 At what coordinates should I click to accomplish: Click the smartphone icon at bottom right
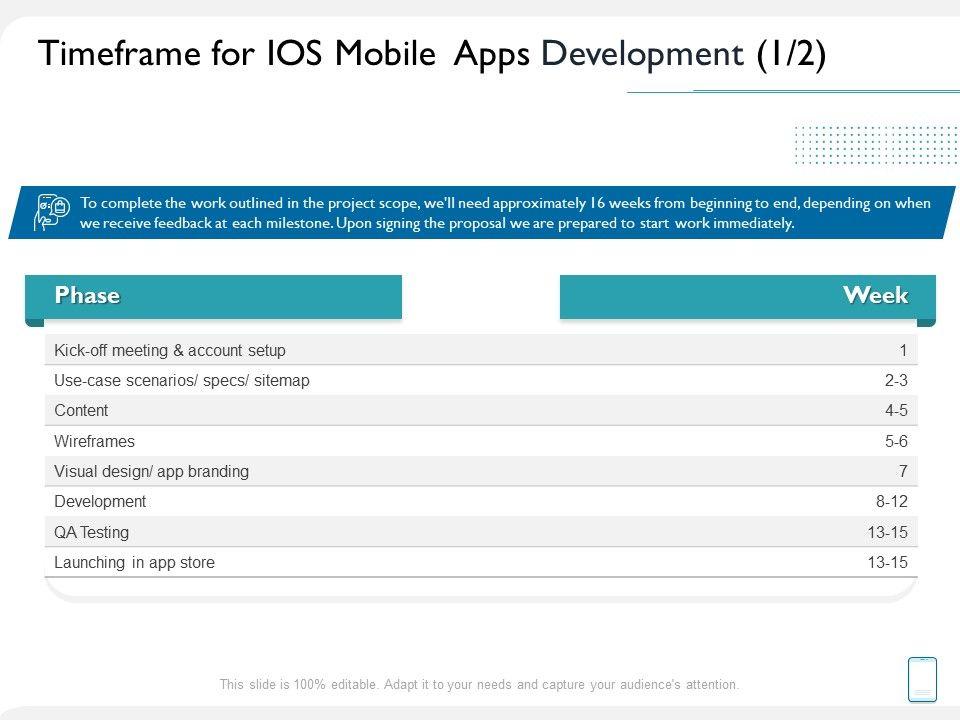pos(921,679)
